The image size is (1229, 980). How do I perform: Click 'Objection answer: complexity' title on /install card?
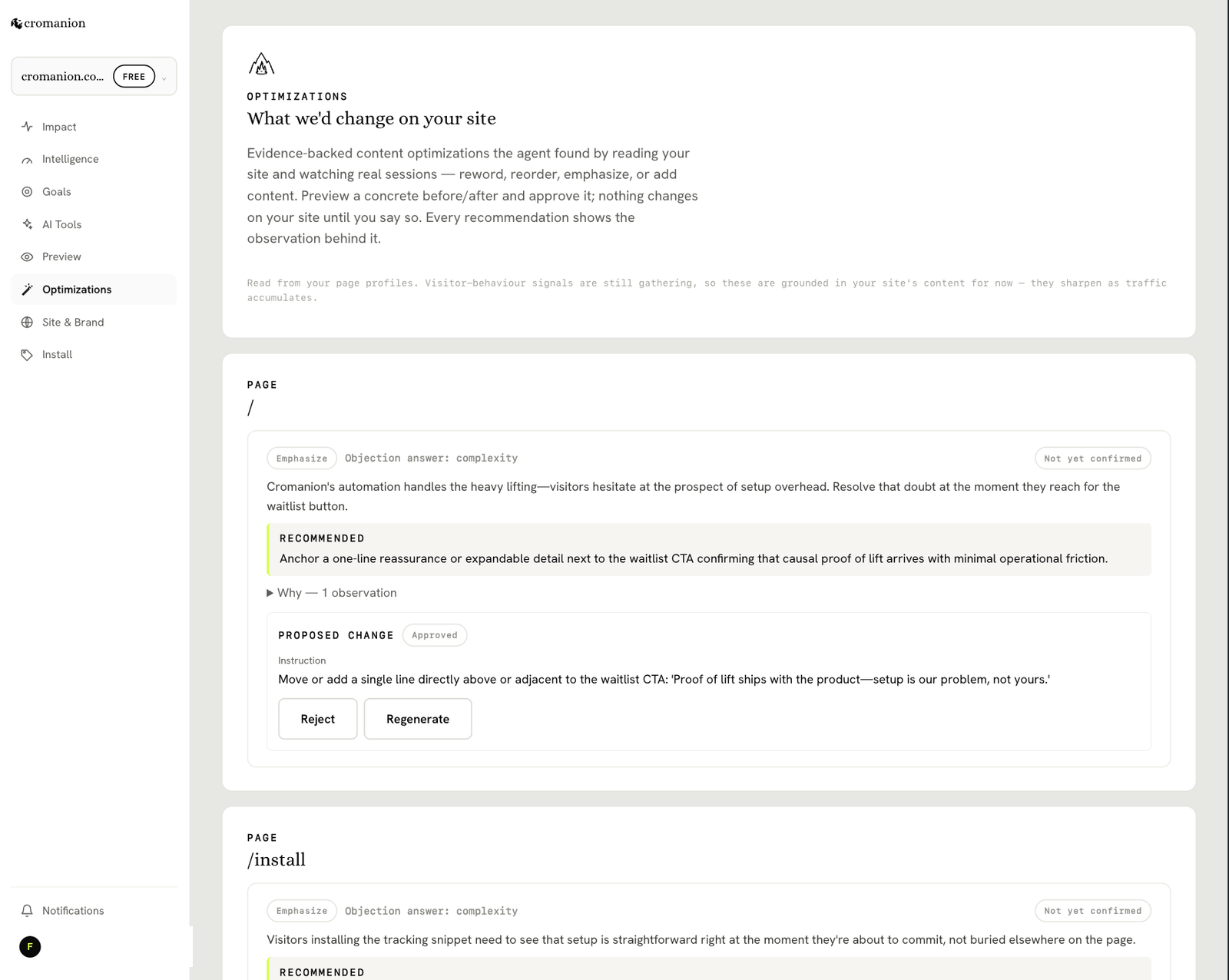coord(431,911)
